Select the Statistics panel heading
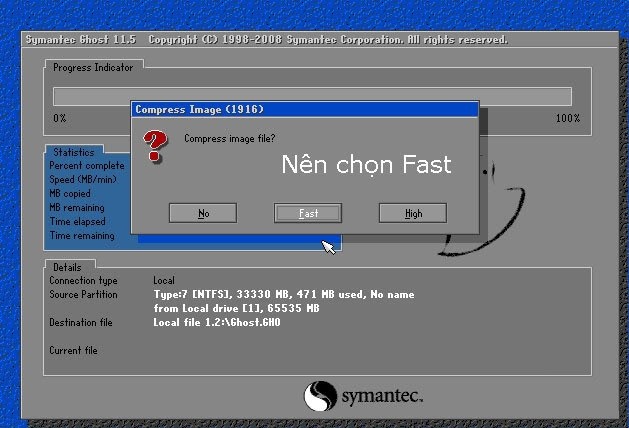 coord(74,152)
